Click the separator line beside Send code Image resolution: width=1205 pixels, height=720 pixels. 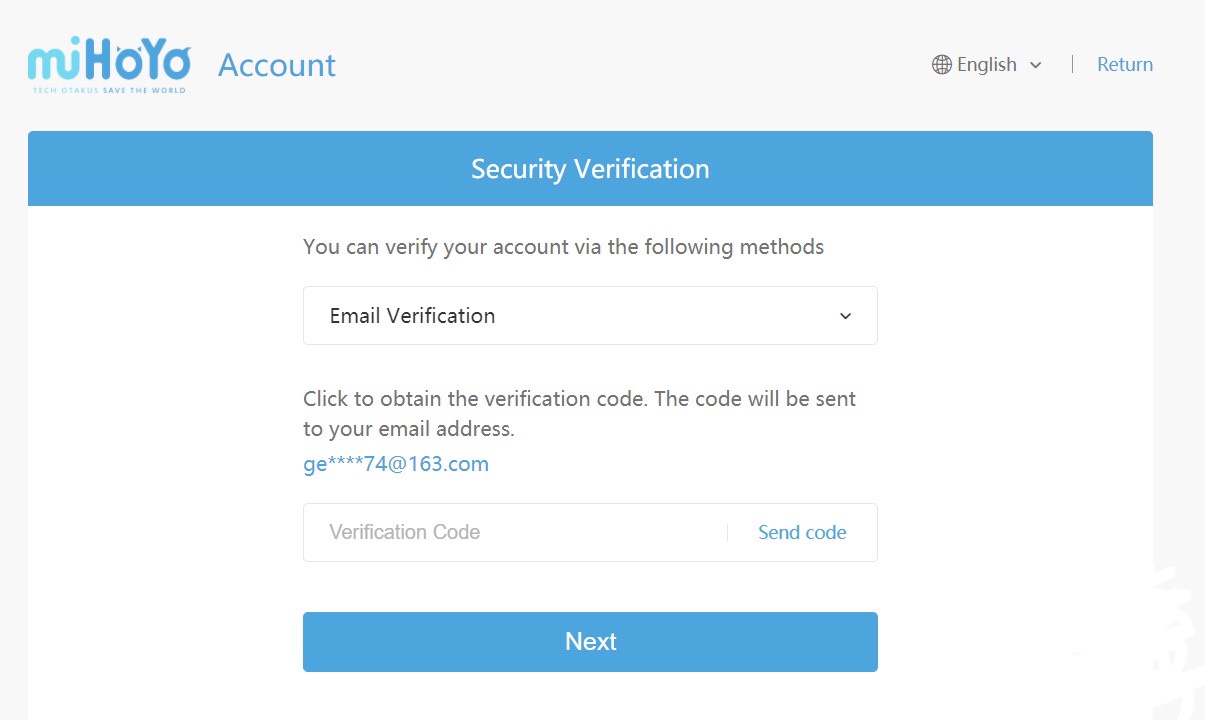727,533
